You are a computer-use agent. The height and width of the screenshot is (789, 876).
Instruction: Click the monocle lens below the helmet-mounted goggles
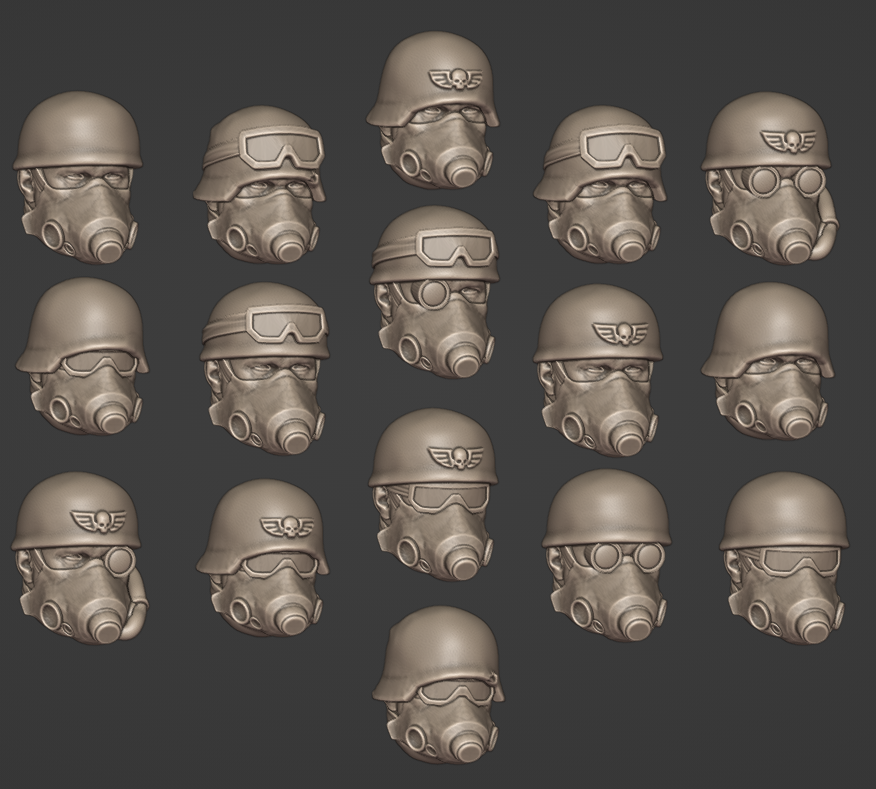[x=432, y=294]
